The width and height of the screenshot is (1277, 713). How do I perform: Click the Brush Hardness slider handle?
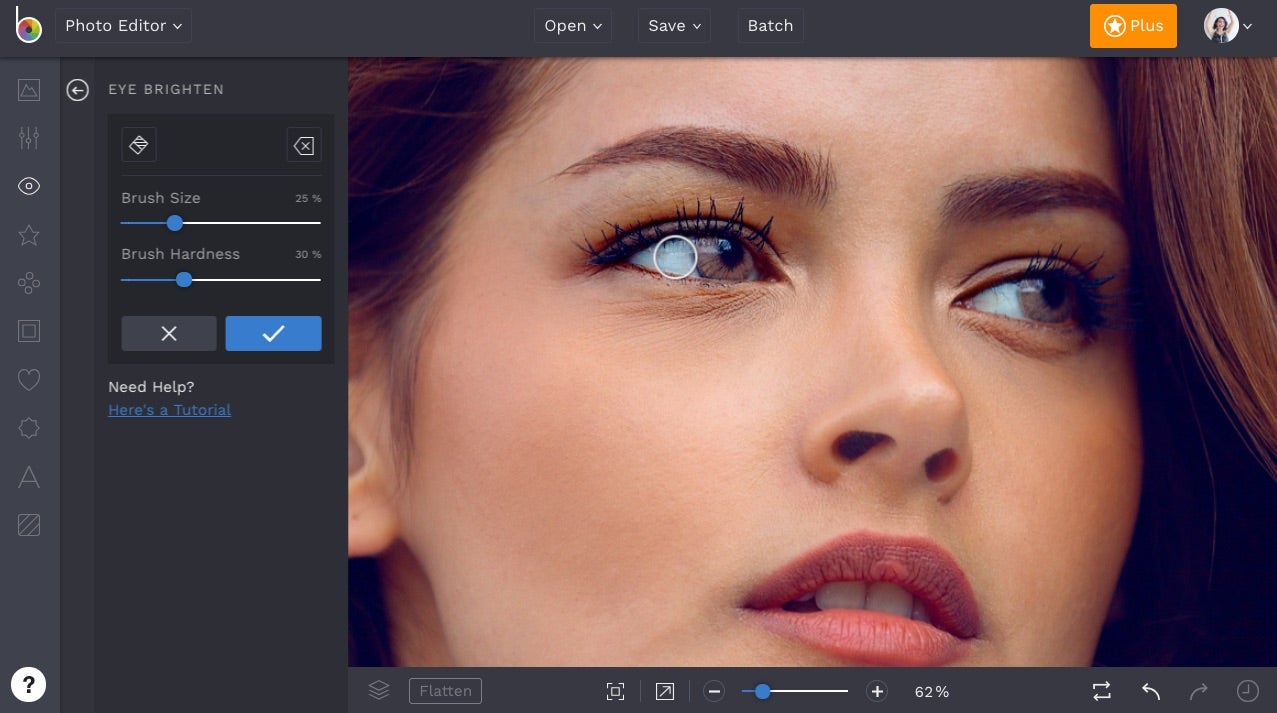coord(184,280)
